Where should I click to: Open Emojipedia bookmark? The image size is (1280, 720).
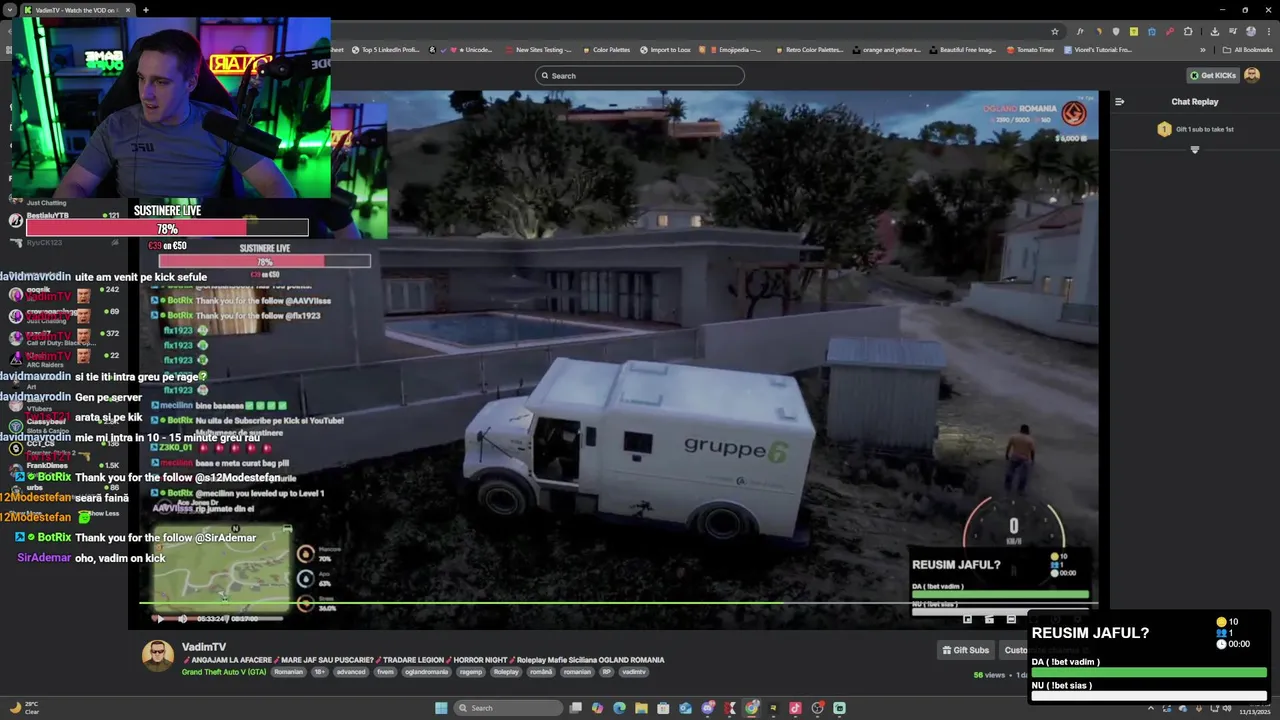pos(730,50)
